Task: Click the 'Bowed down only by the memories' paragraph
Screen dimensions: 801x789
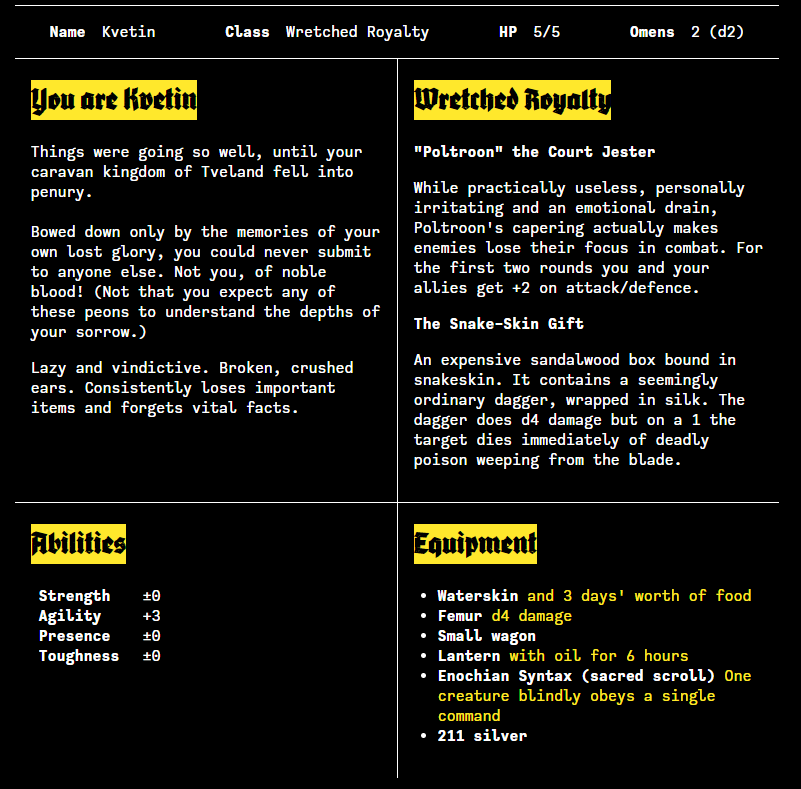Action: 205,282
